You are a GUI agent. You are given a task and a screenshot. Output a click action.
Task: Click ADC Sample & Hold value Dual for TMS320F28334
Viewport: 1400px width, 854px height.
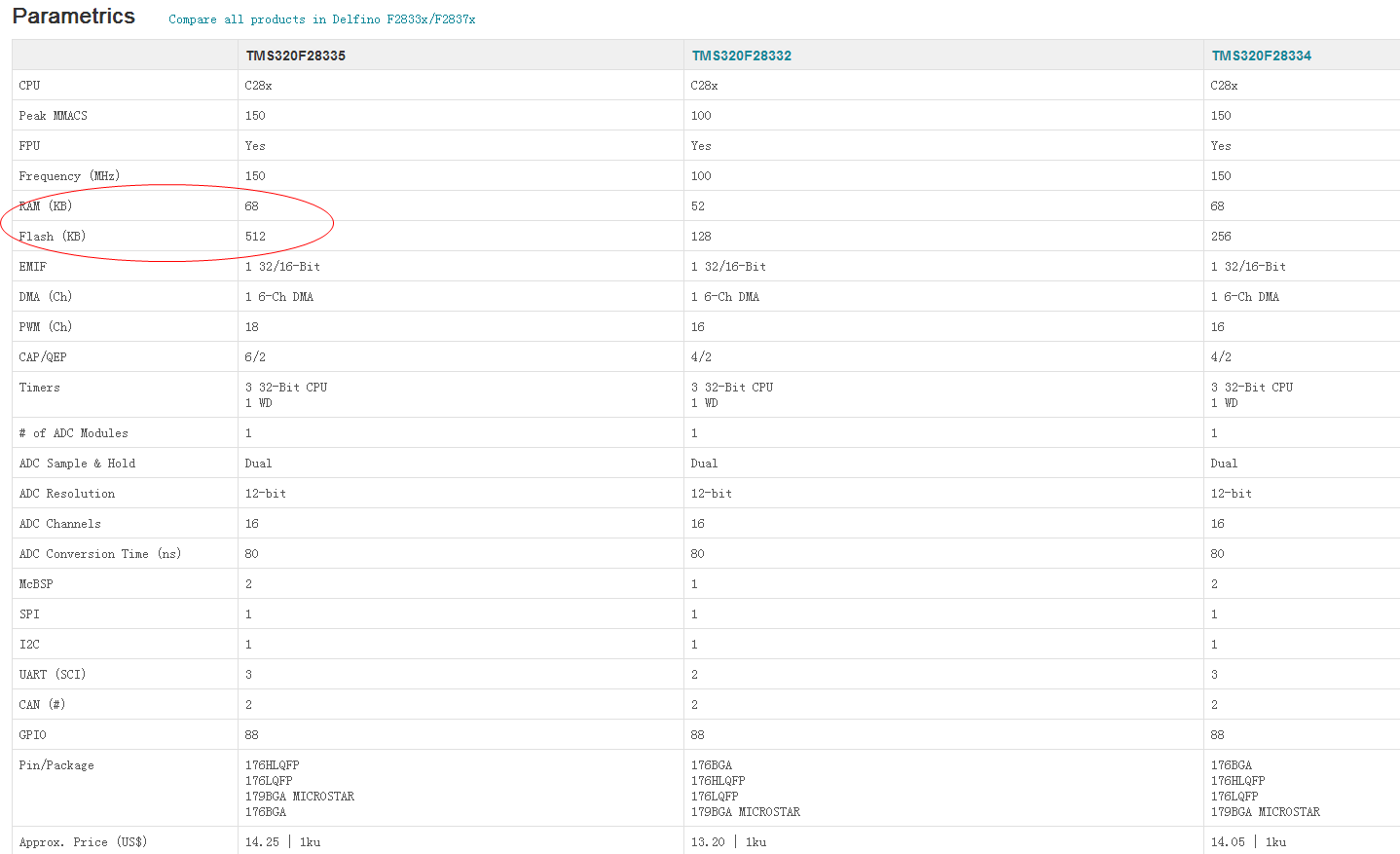[x=1224, y=464]
